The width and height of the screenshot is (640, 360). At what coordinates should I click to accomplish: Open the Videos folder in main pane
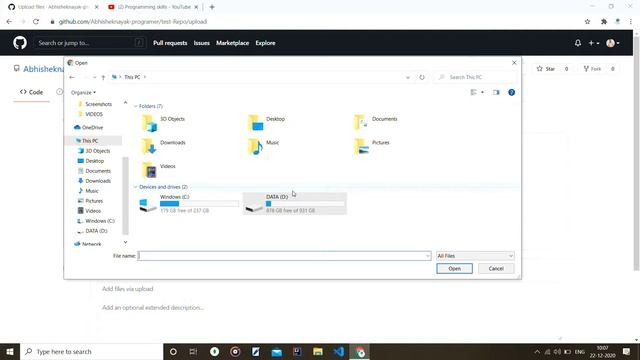[x=159, y=170]
